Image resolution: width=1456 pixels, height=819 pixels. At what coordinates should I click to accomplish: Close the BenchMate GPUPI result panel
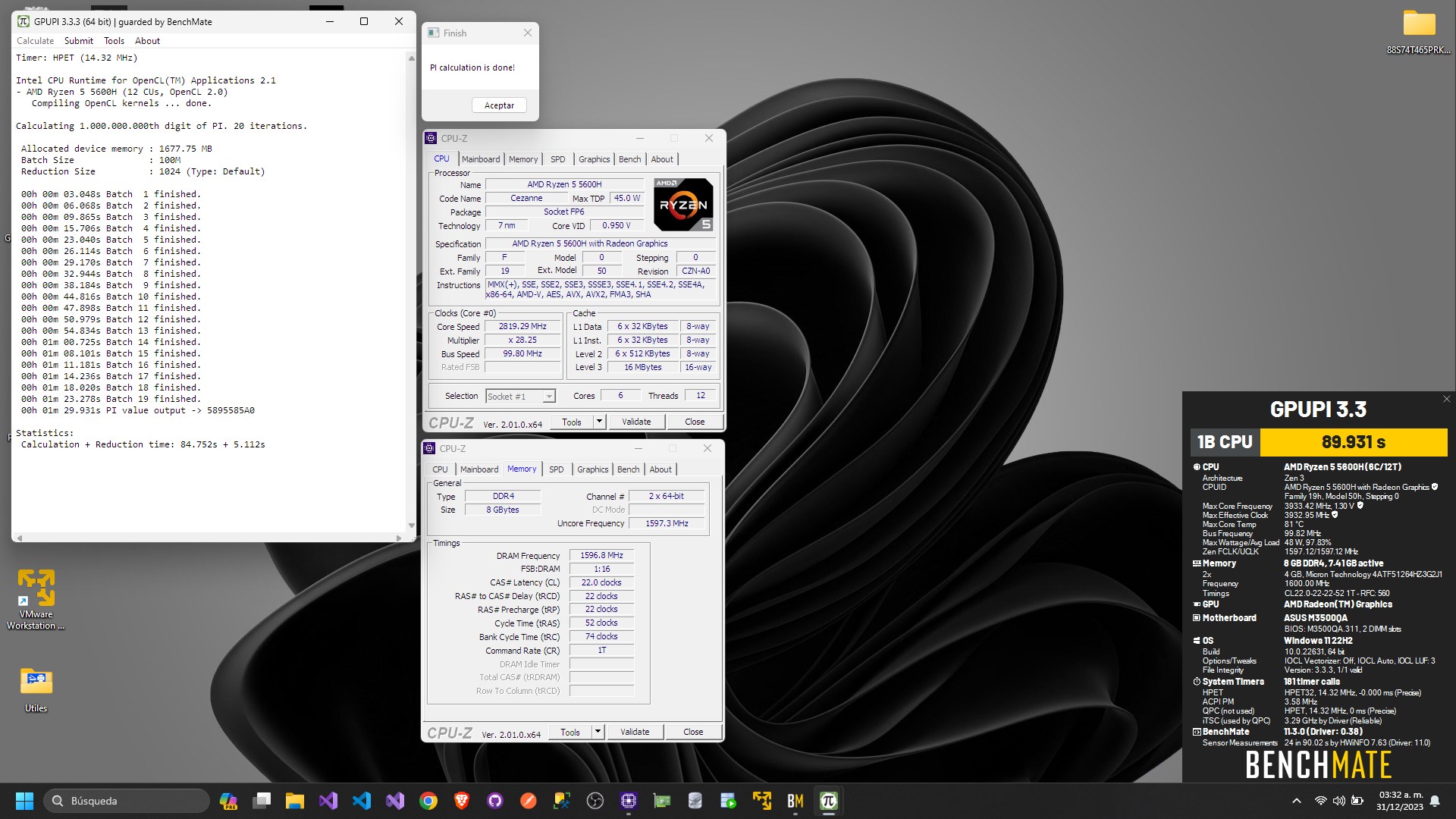point(1446,399)
